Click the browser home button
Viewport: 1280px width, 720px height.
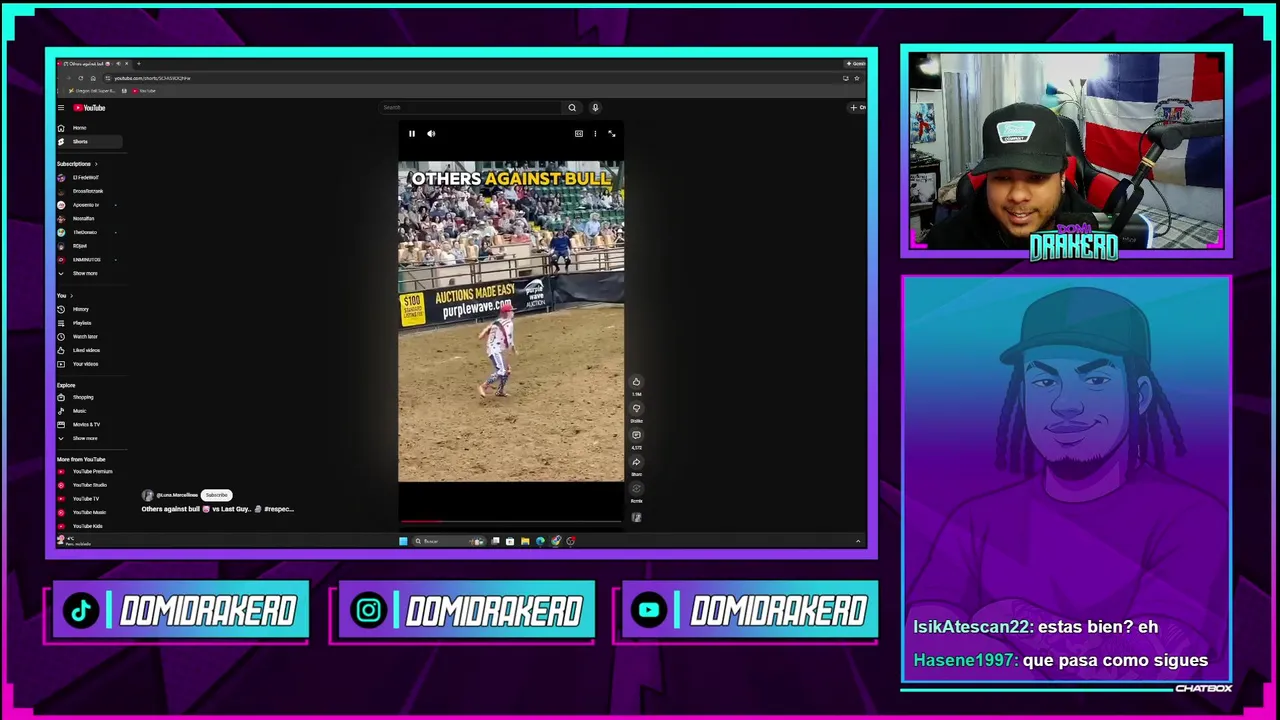coord(93,78)
